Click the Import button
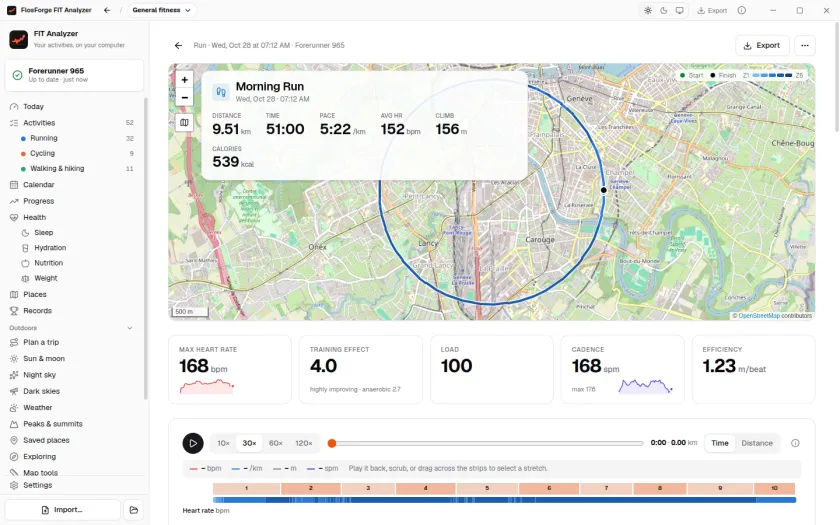This screenshot has width=840, height=525. [x=63, y=510]
